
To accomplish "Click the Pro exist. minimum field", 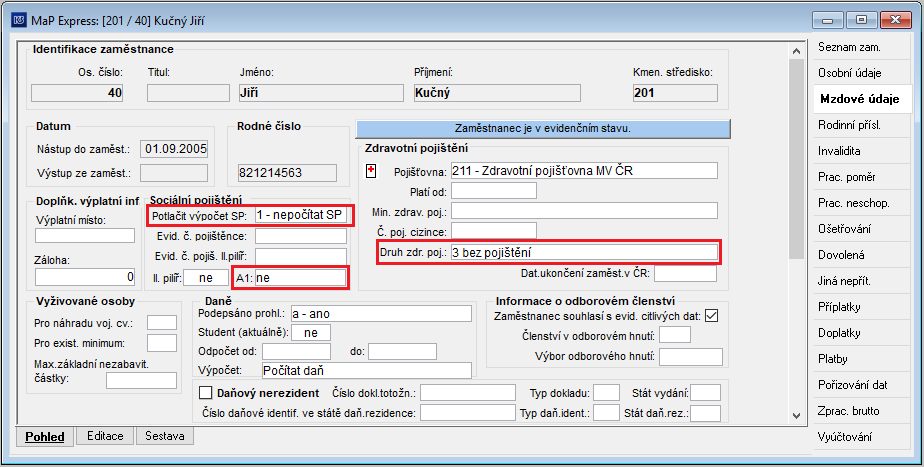I will (x=162, y=343).
